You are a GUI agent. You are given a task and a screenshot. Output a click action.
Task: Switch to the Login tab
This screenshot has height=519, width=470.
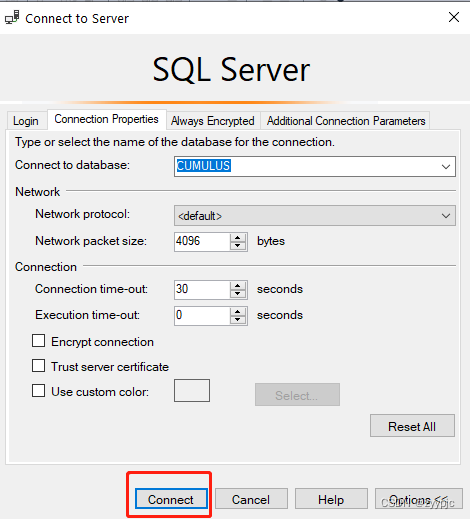(26, 121)
